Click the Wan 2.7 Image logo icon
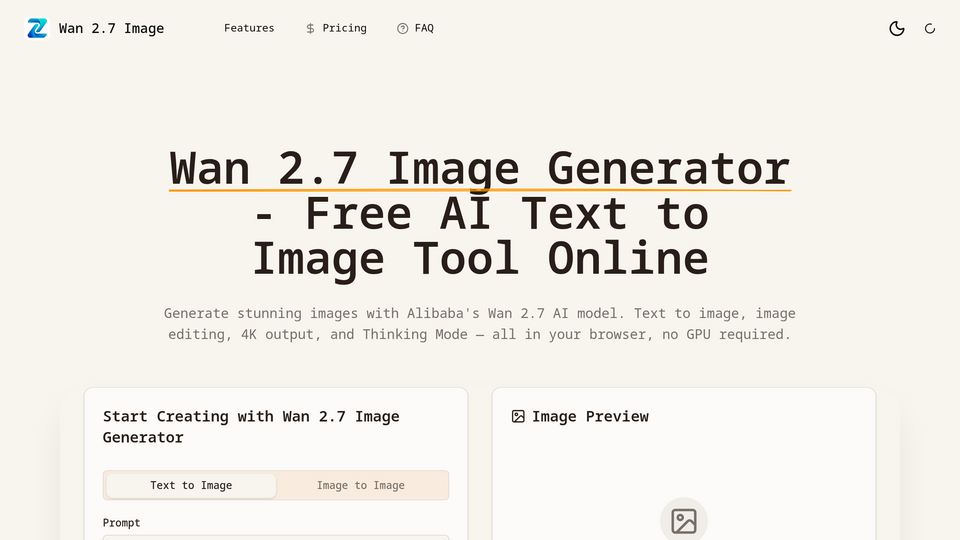The height and width of the screenshot is (540, 960). 37,28
